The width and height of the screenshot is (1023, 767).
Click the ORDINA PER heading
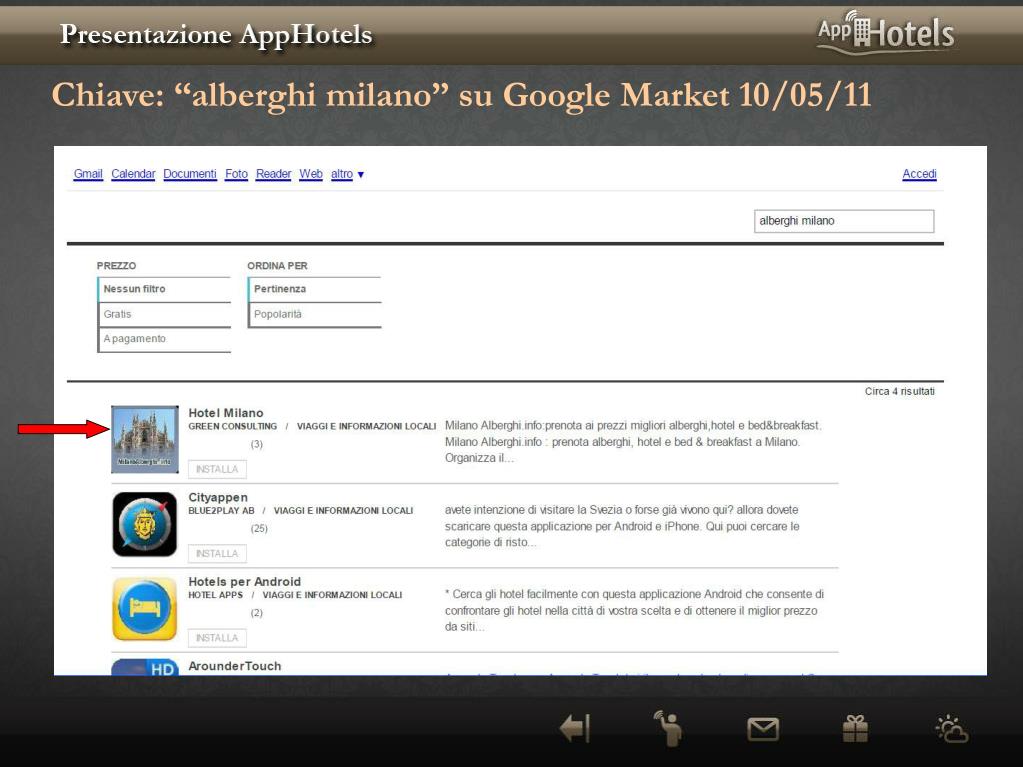click(277, 266)
